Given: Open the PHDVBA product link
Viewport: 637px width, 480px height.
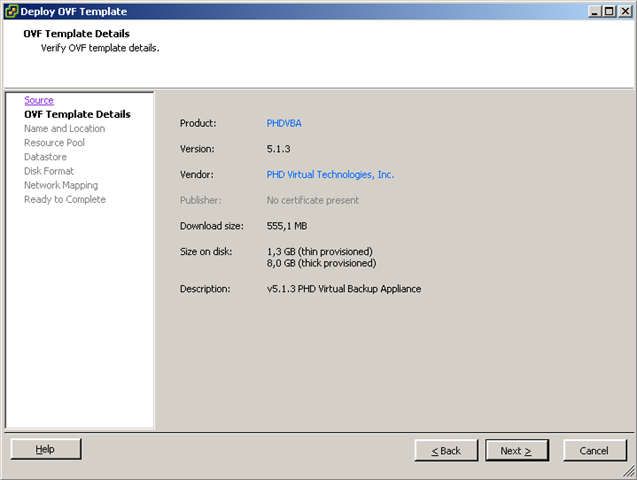Looking at the screenshot, I should pyautogui.click(x=286, y=123).
